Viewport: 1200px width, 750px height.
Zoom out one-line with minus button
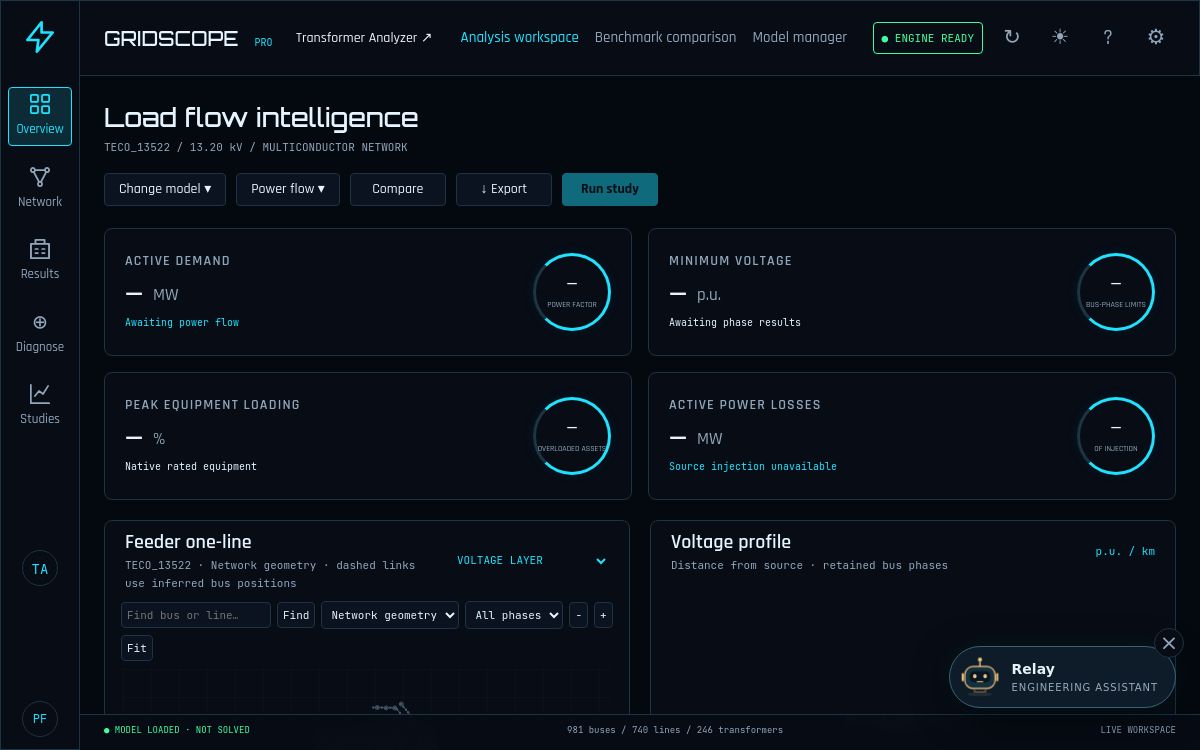click(x=578, y=615)
